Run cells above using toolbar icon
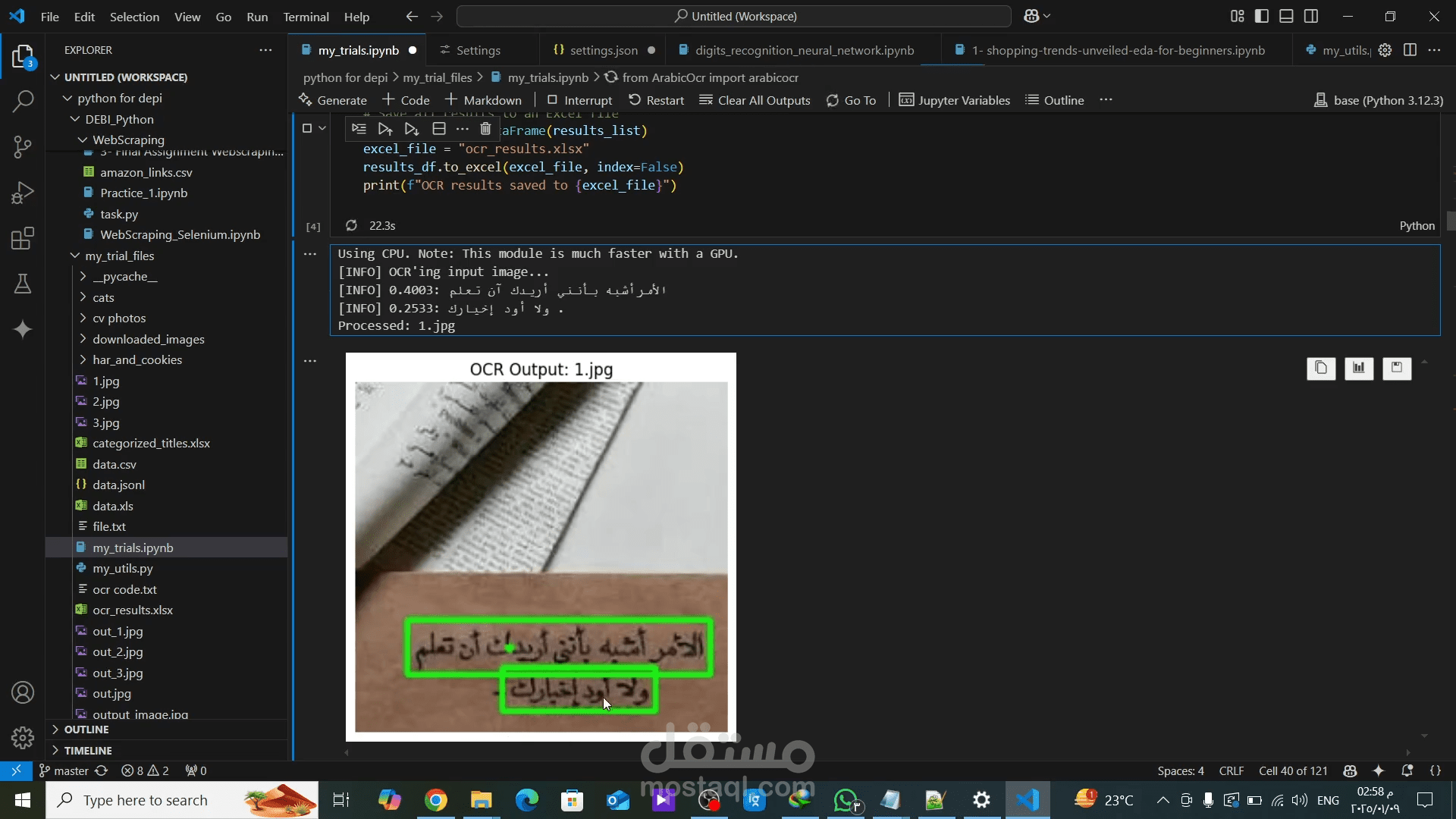Screen dimensions: 1456x819 coord(385,129)
